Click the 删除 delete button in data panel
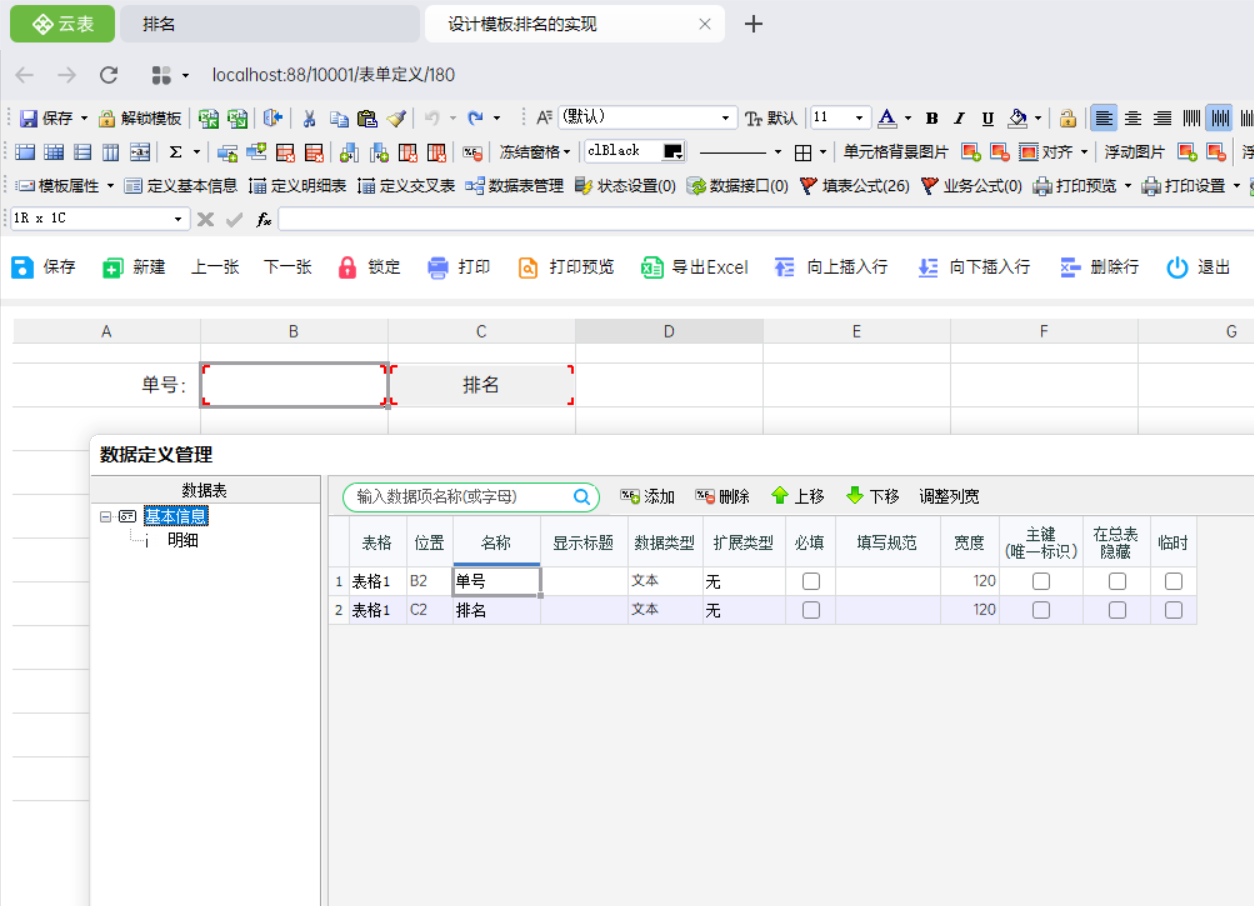 (722, 497)
